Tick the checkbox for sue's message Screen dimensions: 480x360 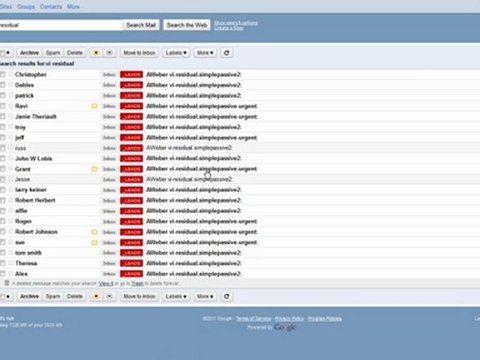click(x=2, y=242)
